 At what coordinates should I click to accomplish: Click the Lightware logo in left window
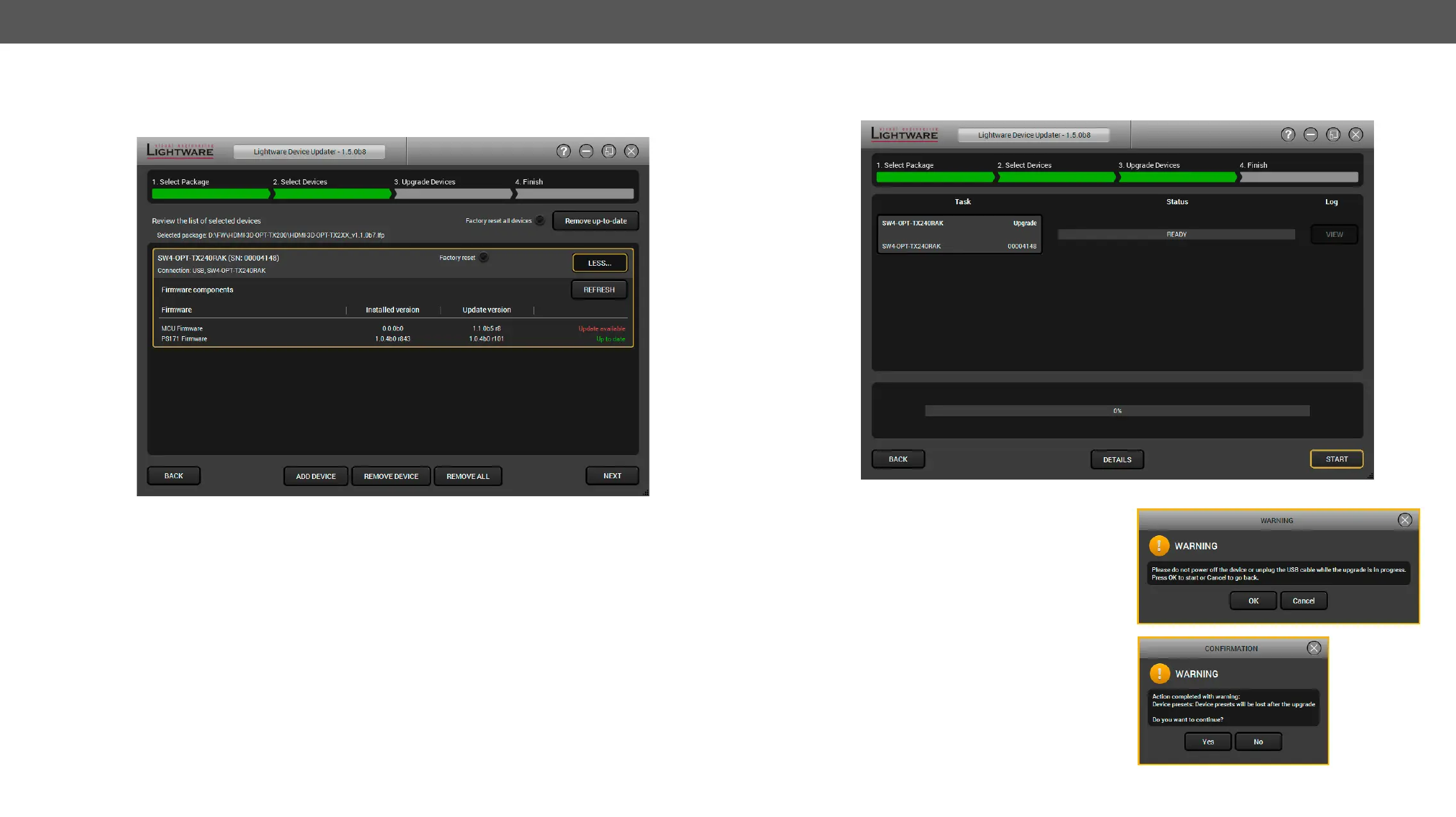click(180, 150)
